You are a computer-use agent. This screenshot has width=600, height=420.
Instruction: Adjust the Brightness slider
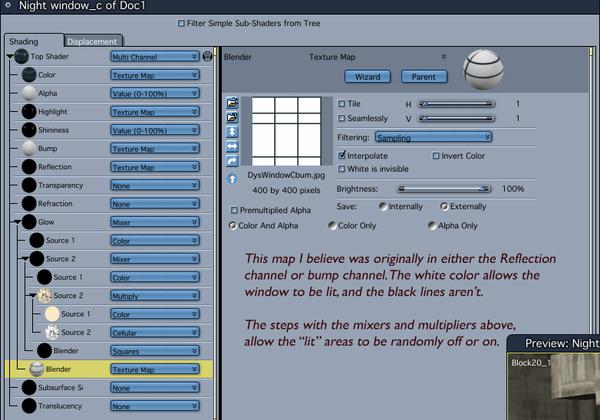coord(444,189)
